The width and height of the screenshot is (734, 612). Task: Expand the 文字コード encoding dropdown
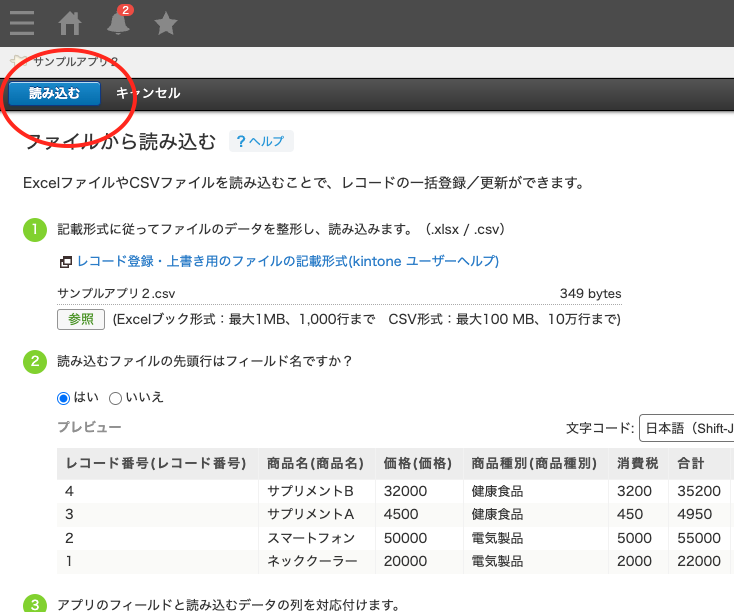click(x=686, y=428)
